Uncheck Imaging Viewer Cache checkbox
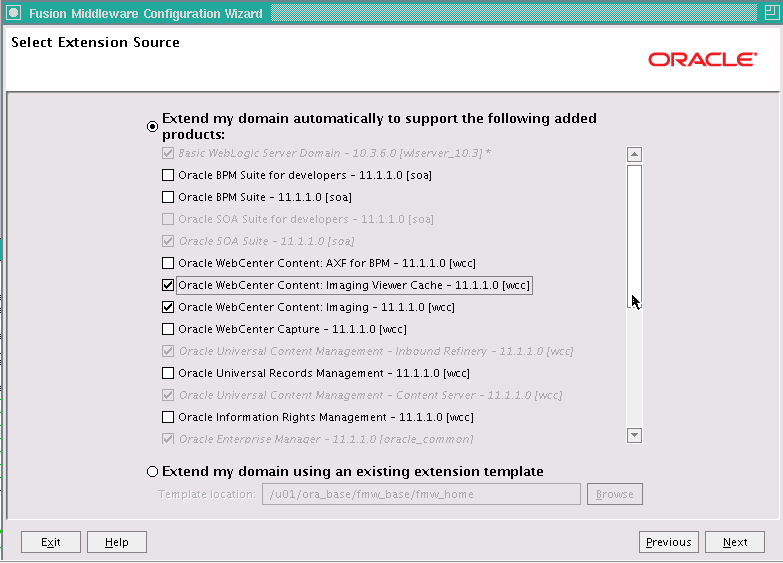 coord(168,285)
